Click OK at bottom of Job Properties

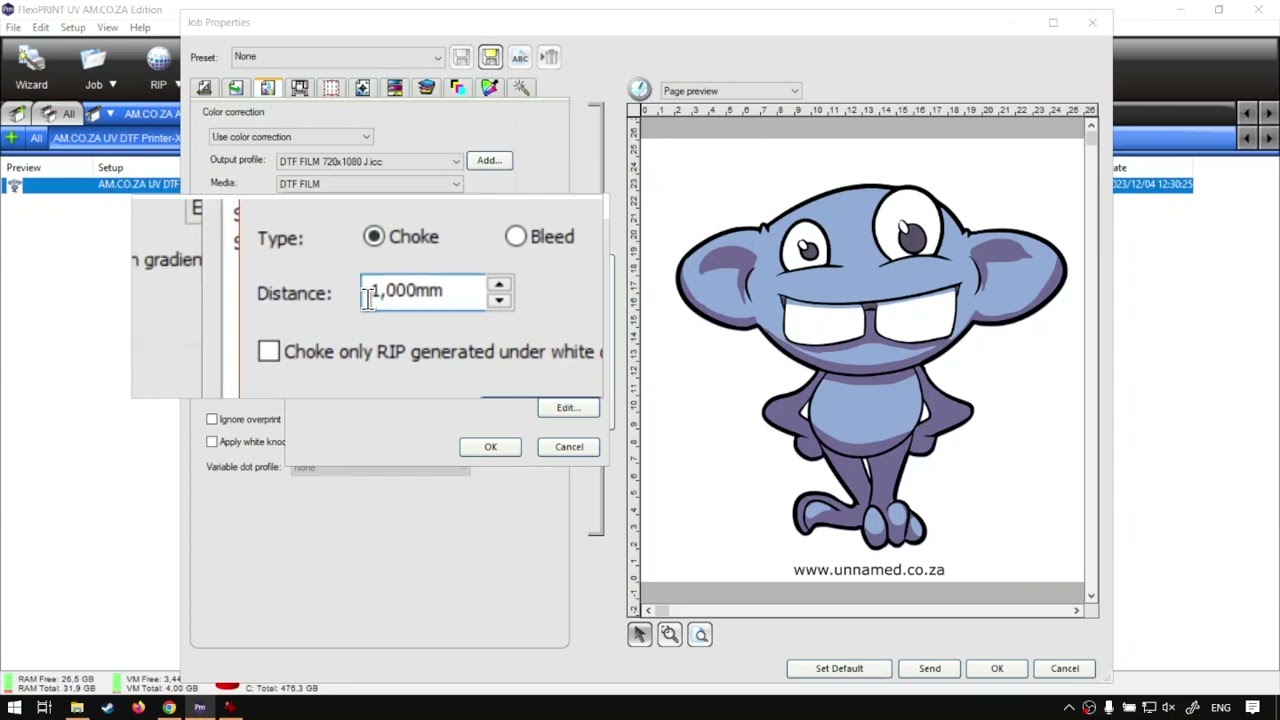pos(997,669)
